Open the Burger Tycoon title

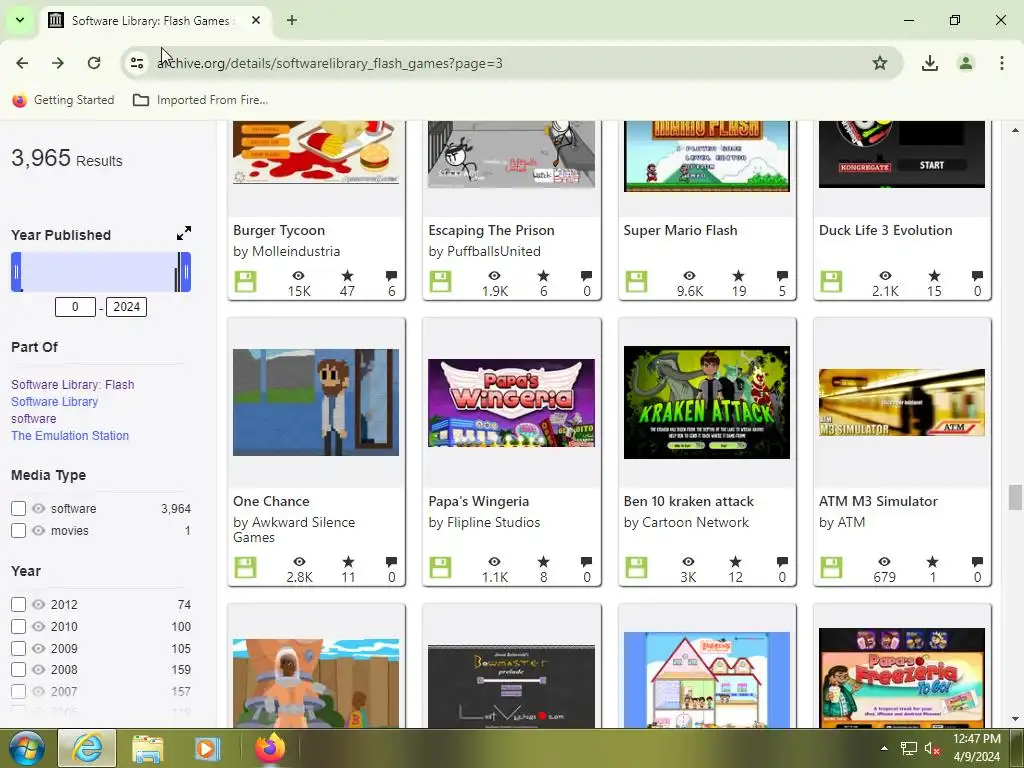tap(279, 231)
